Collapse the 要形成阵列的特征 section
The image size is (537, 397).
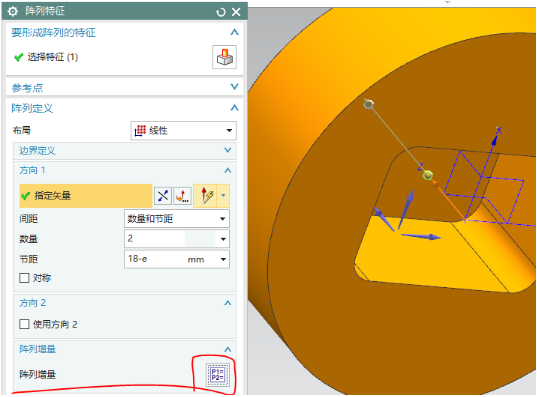coord(235,32)
